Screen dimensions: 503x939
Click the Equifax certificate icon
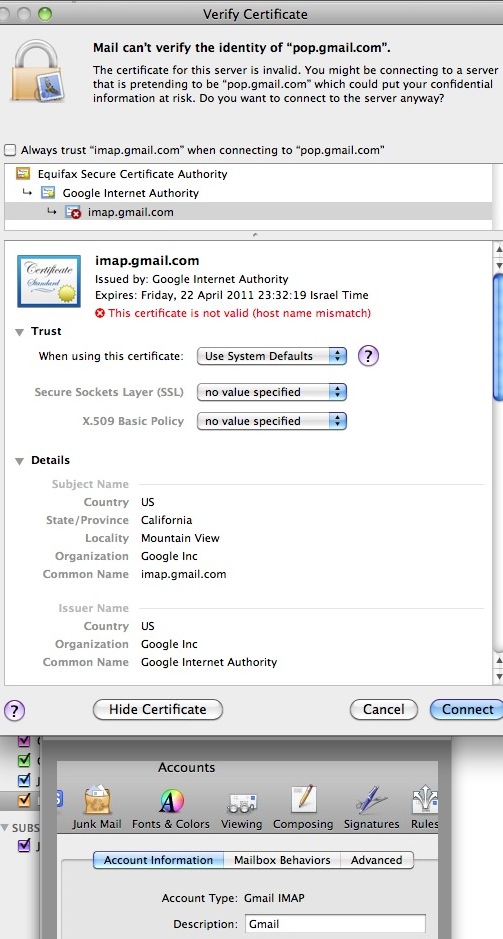pyautogui.click(x=23, y=174)
